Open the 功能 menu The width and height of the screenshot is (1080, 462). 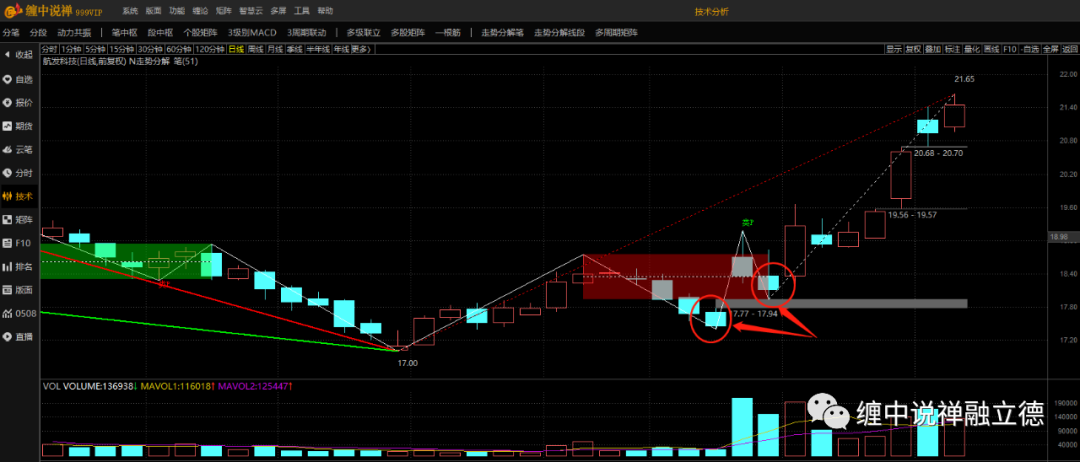177,11
